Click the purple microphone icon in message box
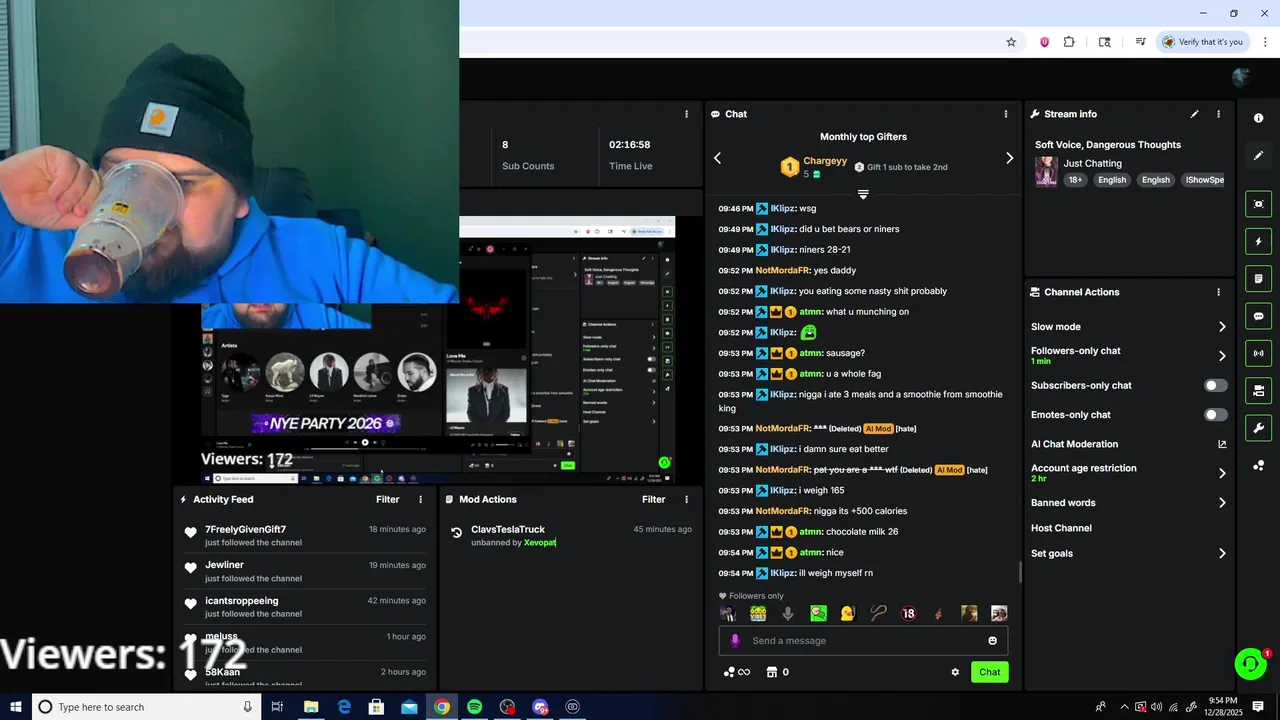This screenshot has height=720, width=1280. [735, 641]
